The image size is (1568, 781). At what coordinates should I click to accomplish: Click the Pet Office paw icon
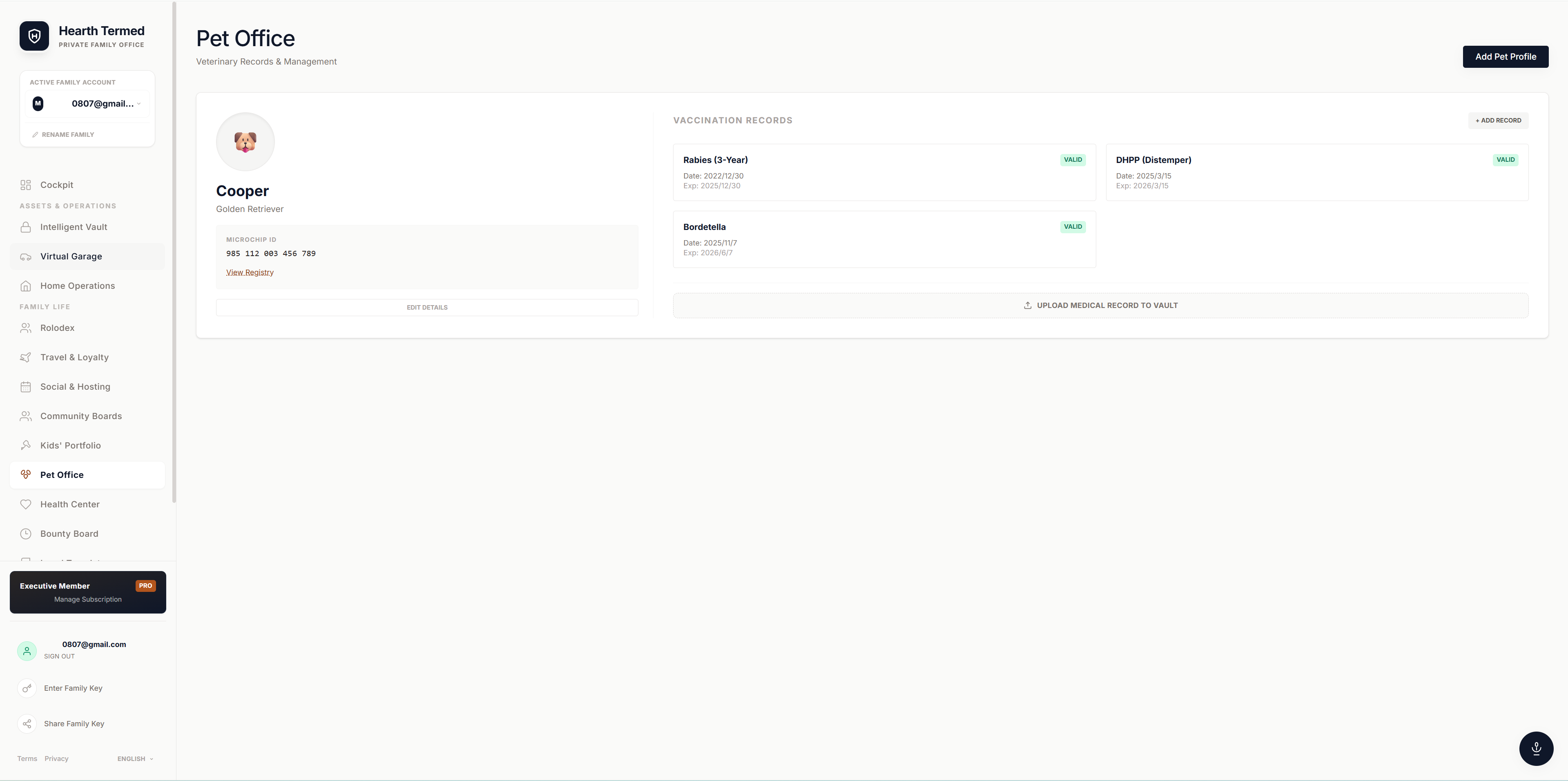coord(26,475)
